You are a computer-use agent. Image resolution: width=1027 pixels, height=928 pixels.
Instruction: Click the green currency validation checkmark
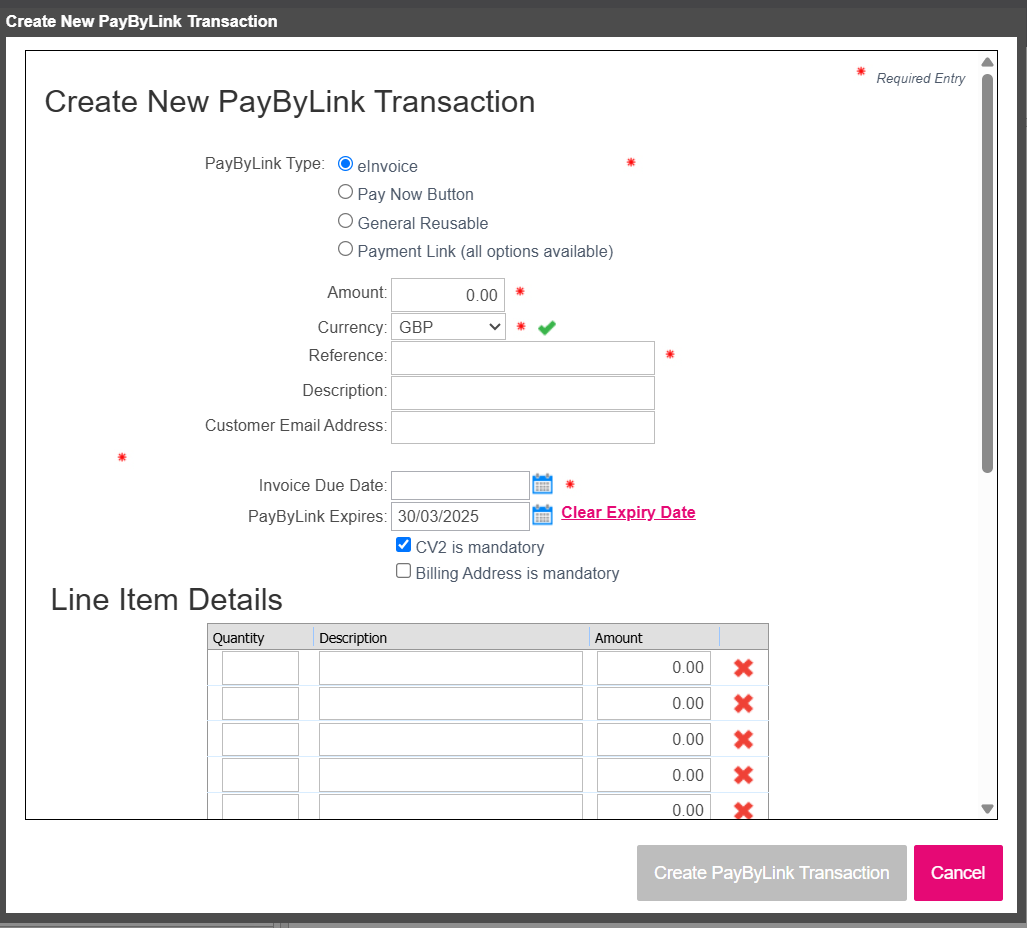[x=547, y=327]
